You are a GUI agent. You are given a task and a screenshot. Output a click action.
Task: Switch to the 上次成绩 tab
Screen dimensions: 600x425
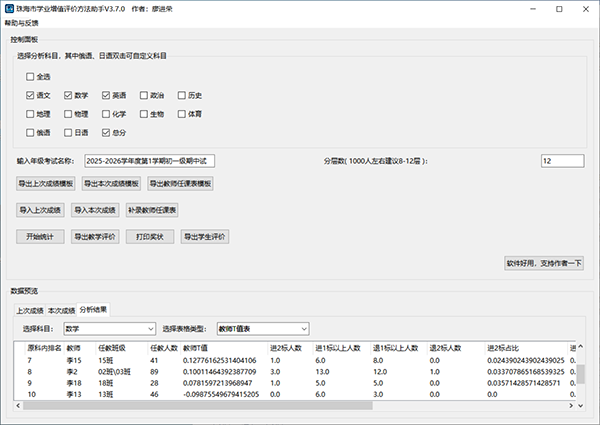coord(30,310)
